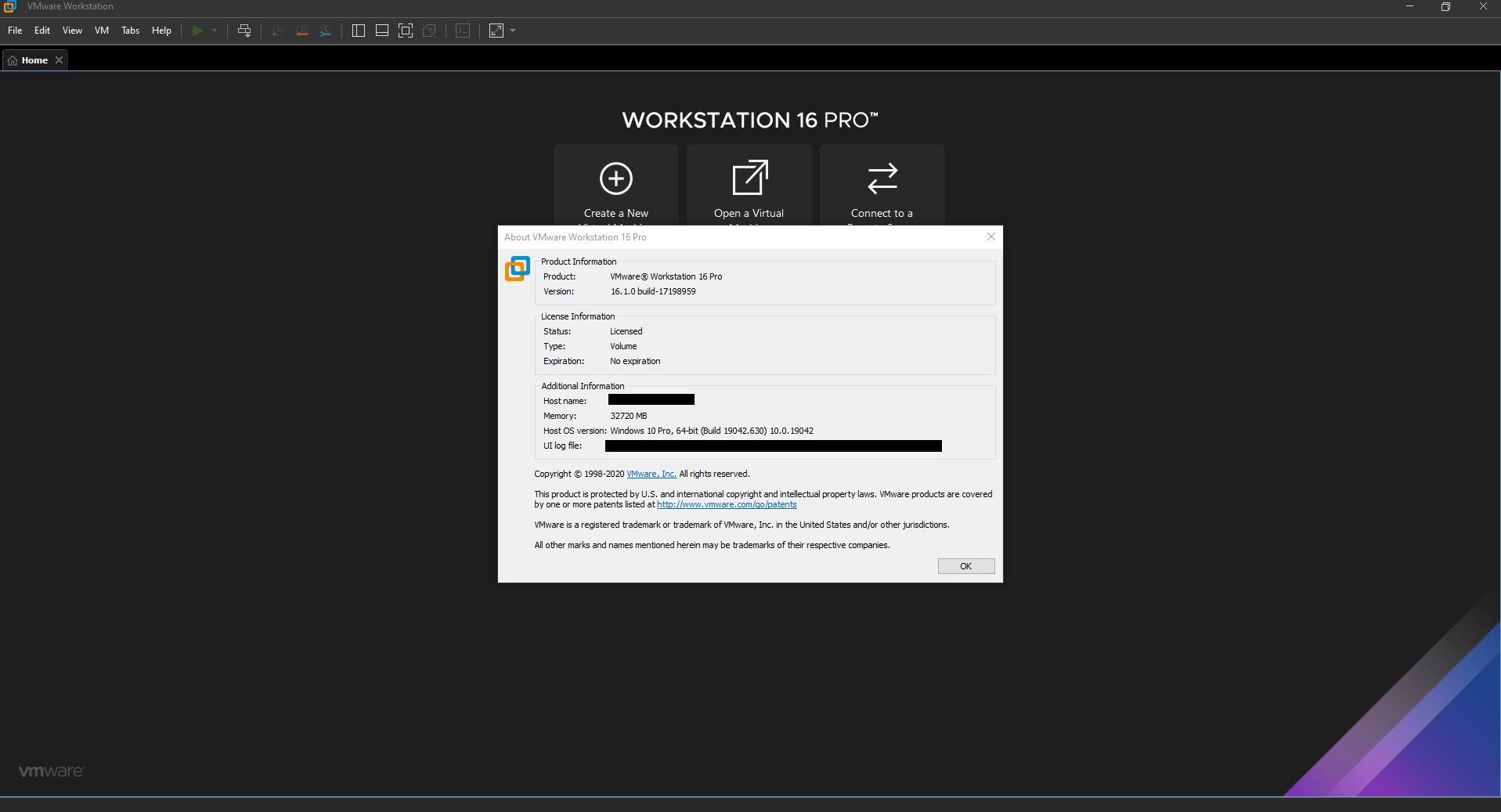Viewport: 1501px width, 812px height.
Task: Open the Snapshot Manager wrench icon
Action: click(x=325, y=31)
